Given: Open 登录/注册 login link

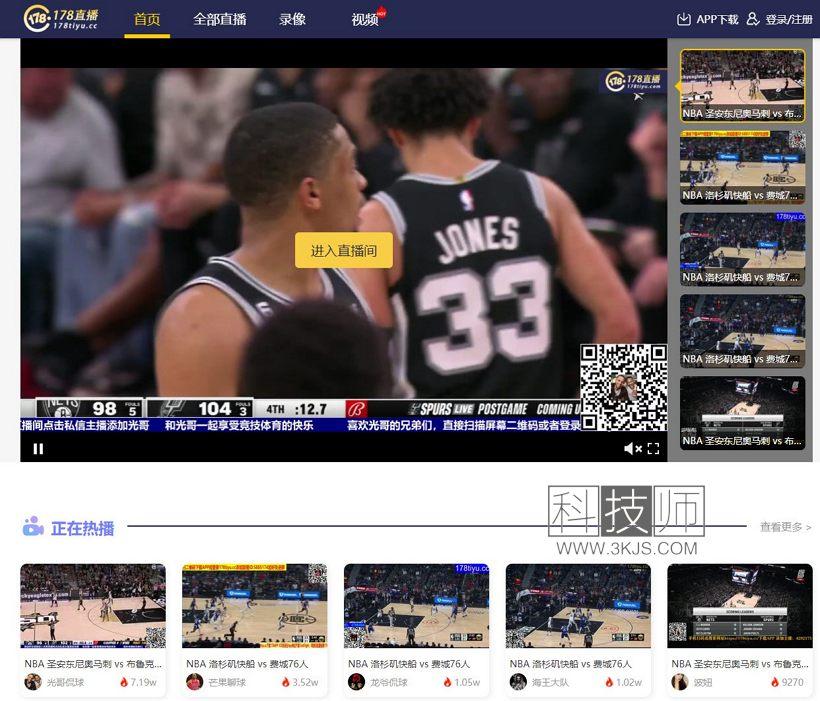Looking at the screenshot, I should 789,19.
